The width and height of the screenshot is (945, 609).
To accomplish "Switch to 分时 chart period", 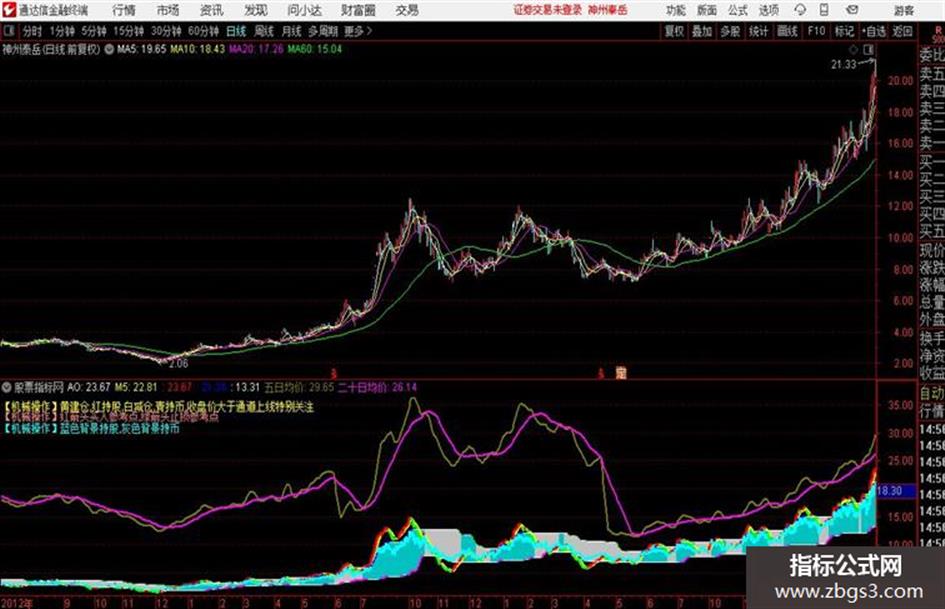I will click(x=33, y=31).
